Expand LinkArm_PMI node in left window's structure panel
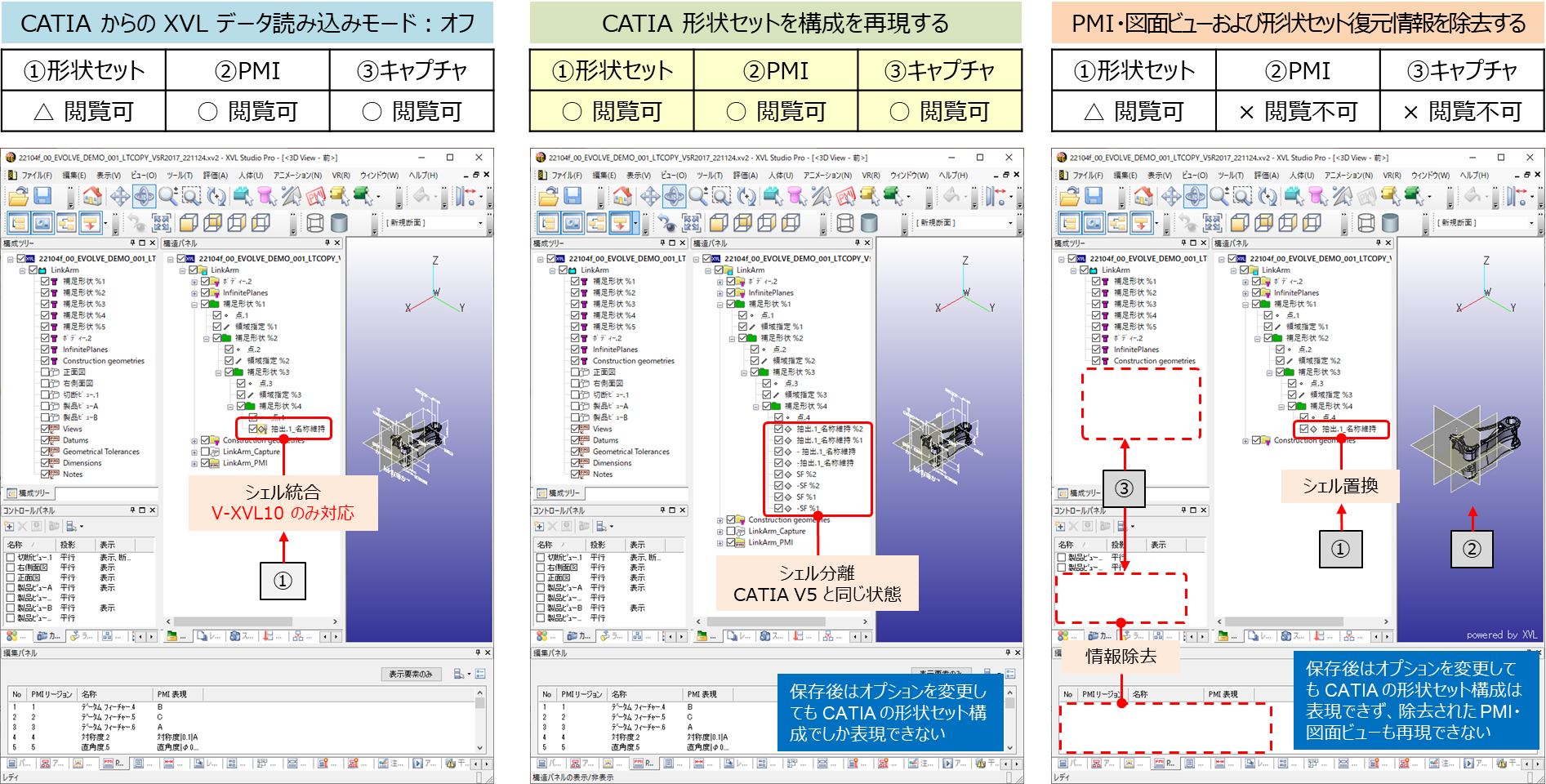This screenshot has width=1546, height=784. click(194, 463)
